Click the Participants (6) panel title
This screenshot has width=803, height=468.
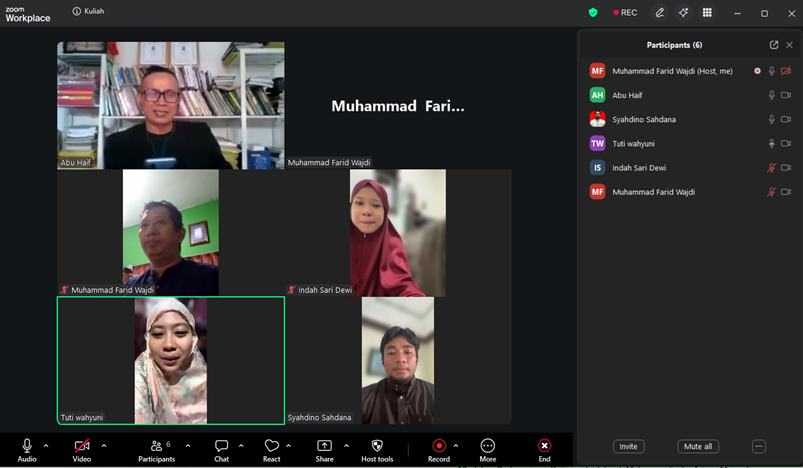coord(674,45)
